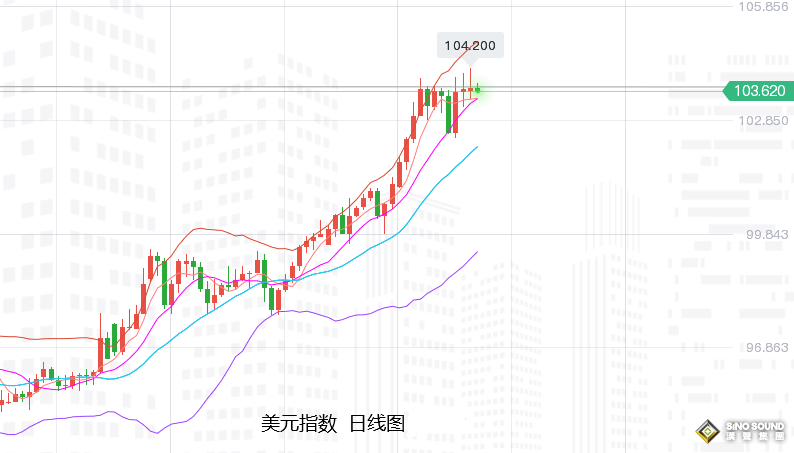The image size is (794, 453).
Task: Click the green 103.620 price tag
Action: 758,91
